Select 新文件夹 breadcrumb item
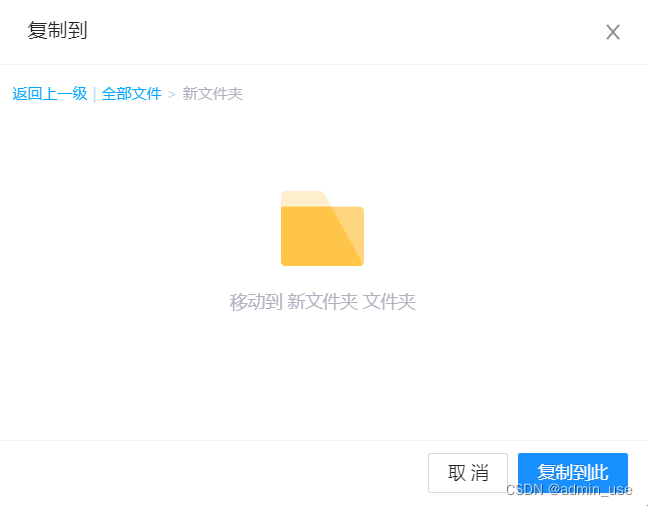648x506 pixels. [212, 94]
